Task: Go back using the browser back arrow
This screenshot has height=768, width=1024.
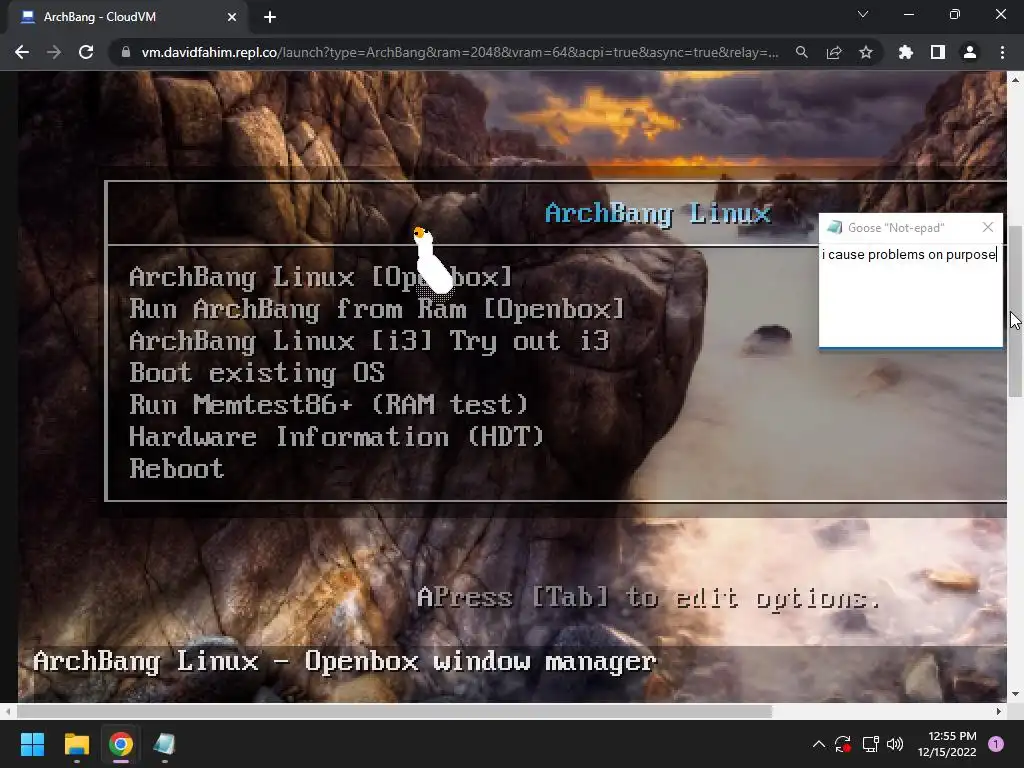Action: [x=22, y=52]
